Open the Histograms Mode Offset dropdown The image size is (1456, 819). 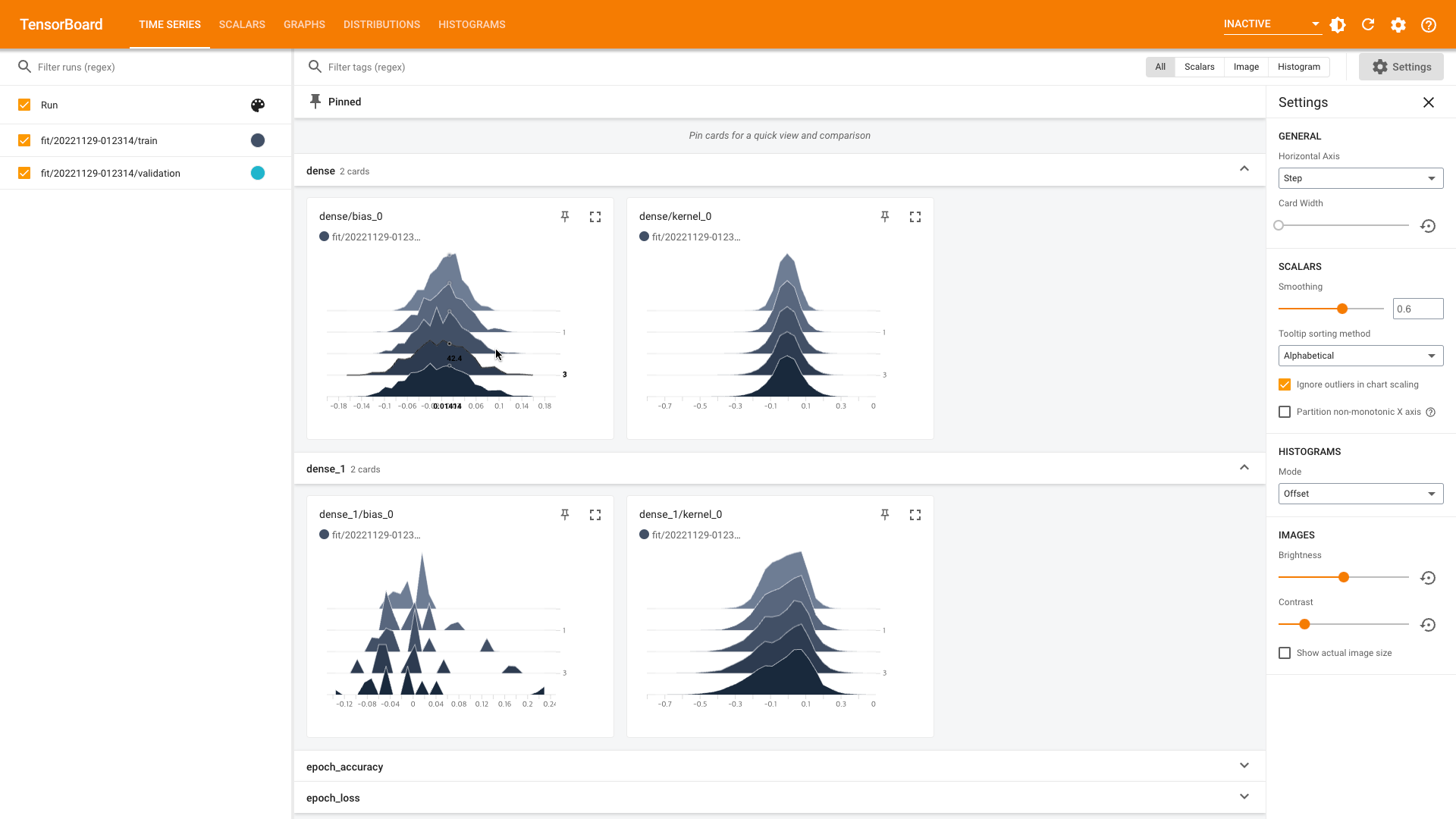click(x=1360, y=494)
